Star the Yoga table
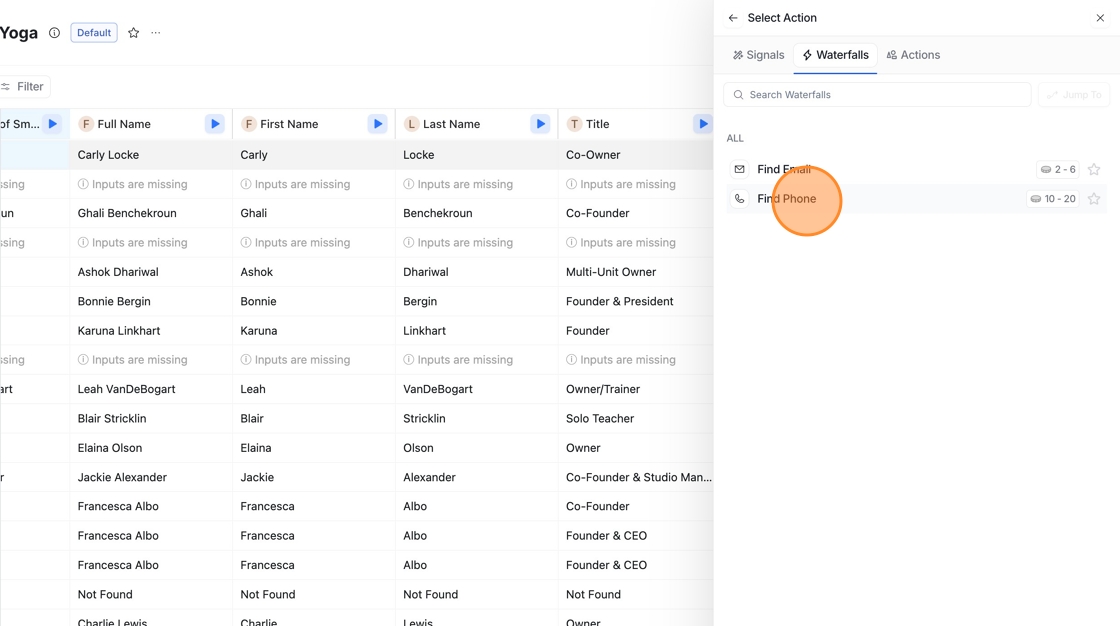The width and height of the screenshot is (1120, 626). pyautogui.click(x=134, y=33)
